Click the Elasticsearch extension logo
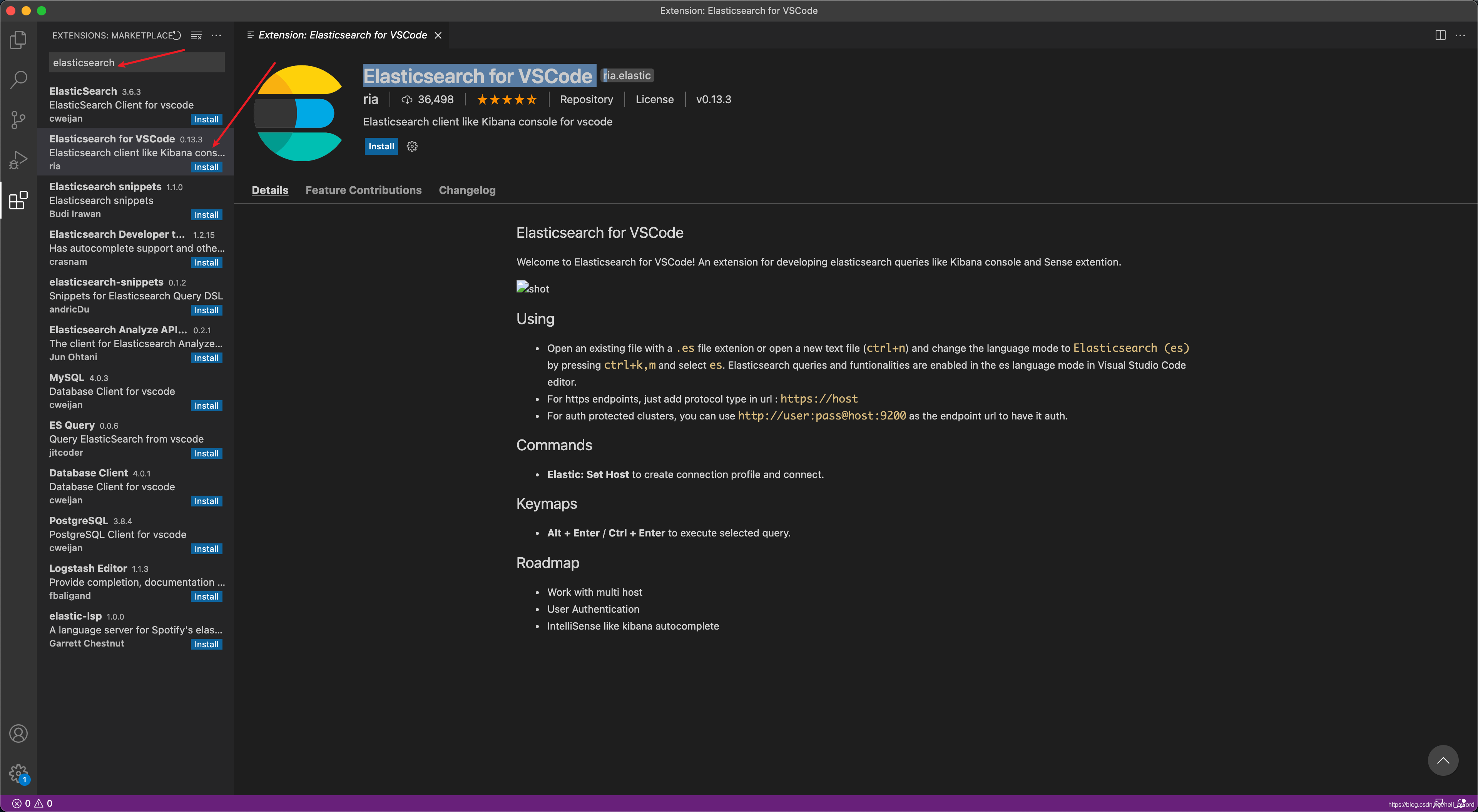Image resolution: width=1478 pixels, height=812 pixels. tap(298, 113)
